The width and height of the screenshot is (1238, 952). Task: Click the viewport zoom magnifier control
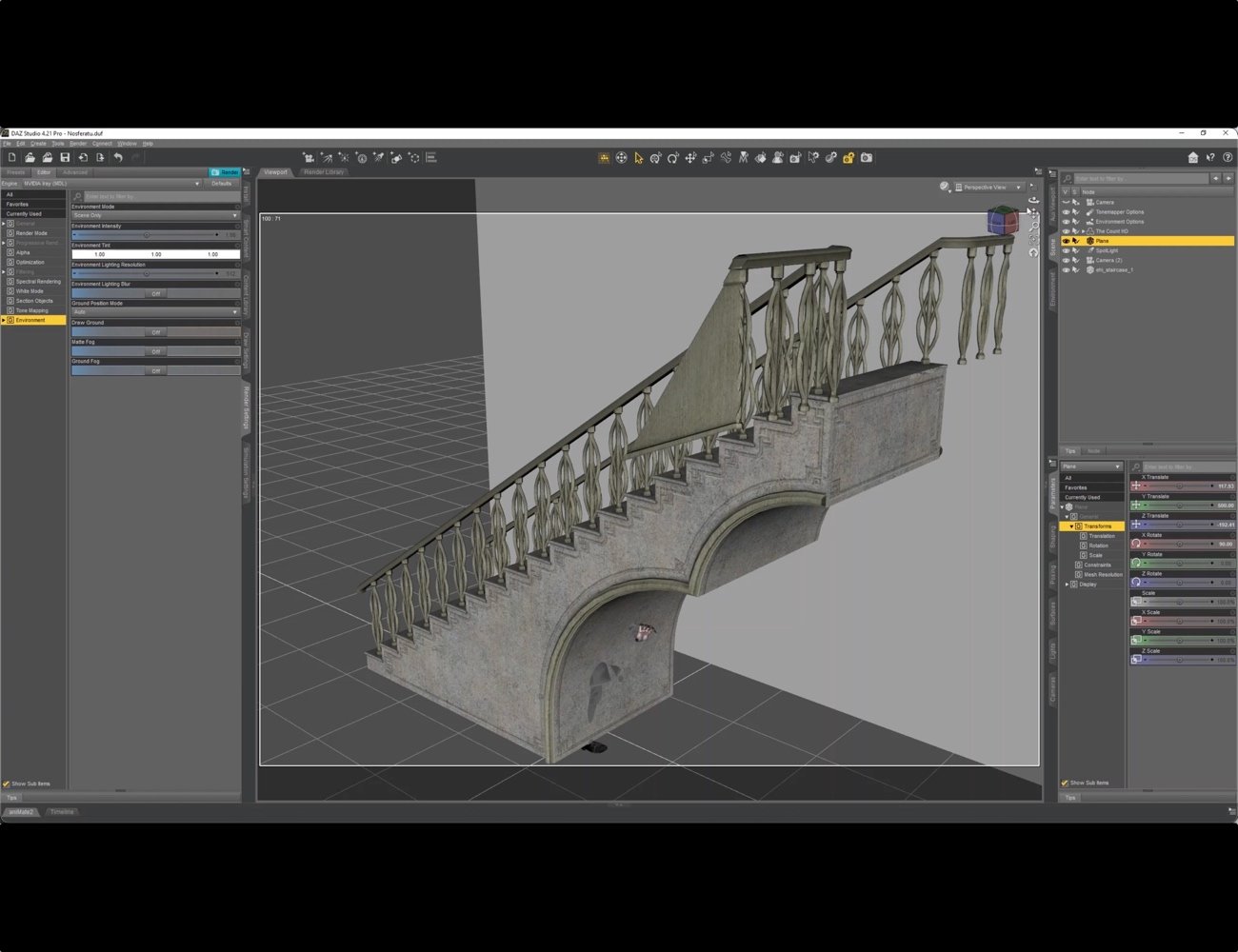click(1033, 227)
